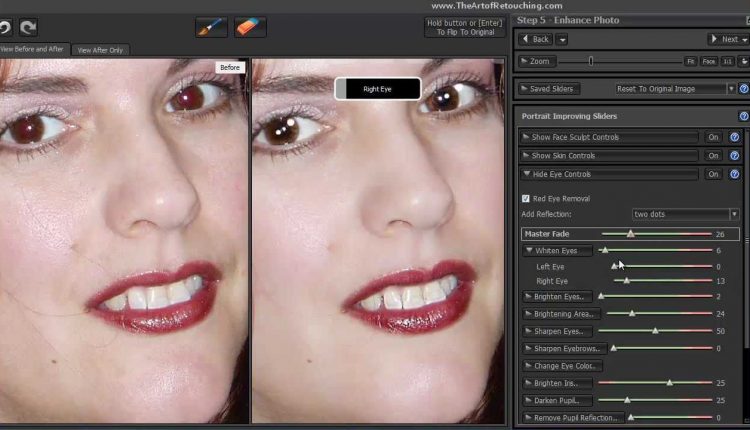Expand Show Face Sculpt Controls

tap(608, 137)
